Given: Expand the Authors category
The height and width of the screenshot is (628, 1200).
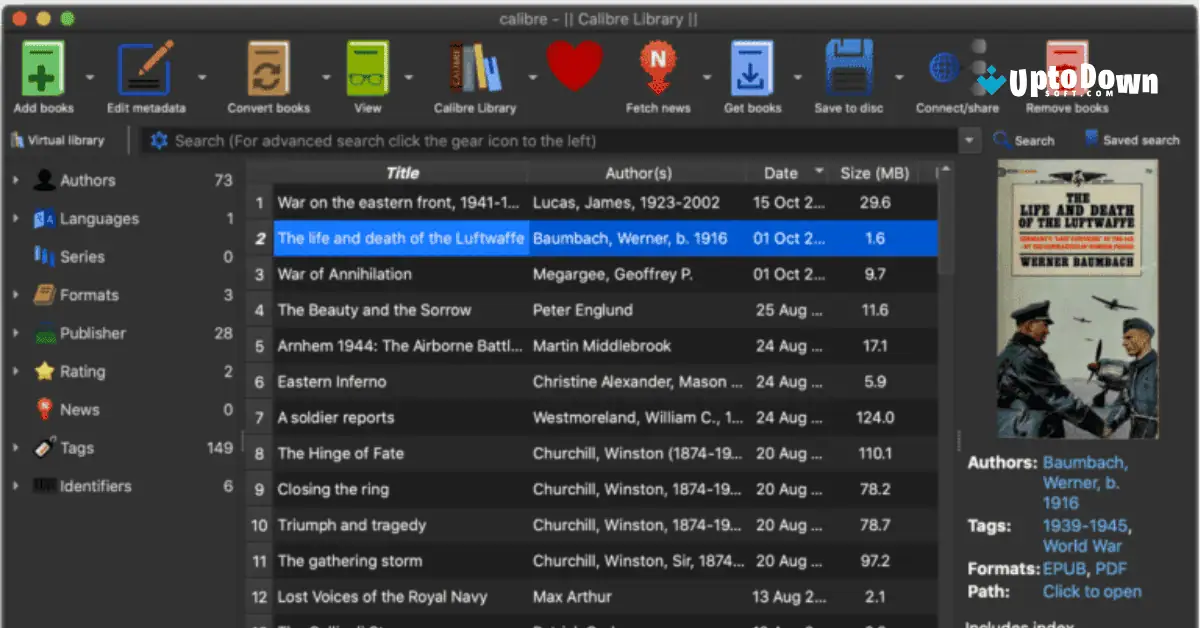Looking at the screenshot, I should coord(14,180).
